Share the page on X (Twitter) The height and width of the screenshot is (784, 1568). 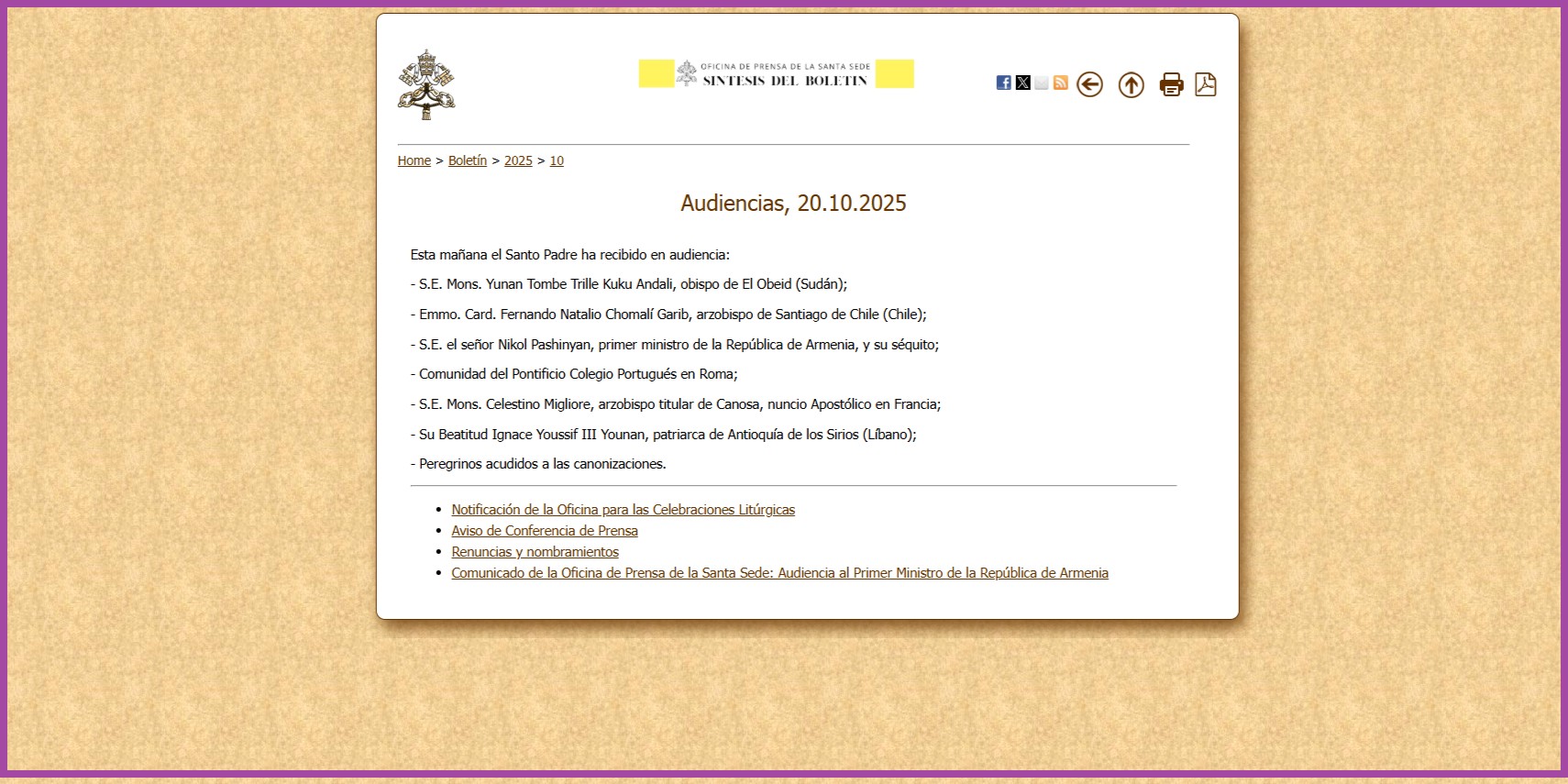(x=1023, y=83)
